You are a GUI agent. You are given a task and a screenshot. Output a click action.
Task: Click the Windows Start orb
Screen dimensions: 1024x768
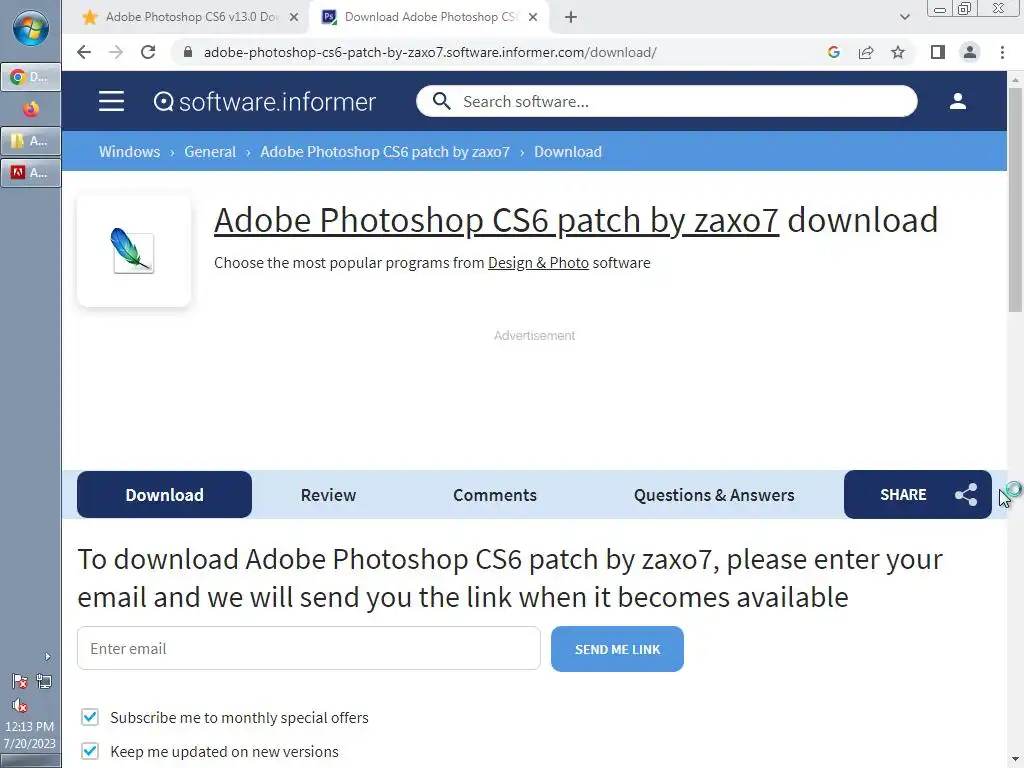pyautogui.click(x=30, y=29)
